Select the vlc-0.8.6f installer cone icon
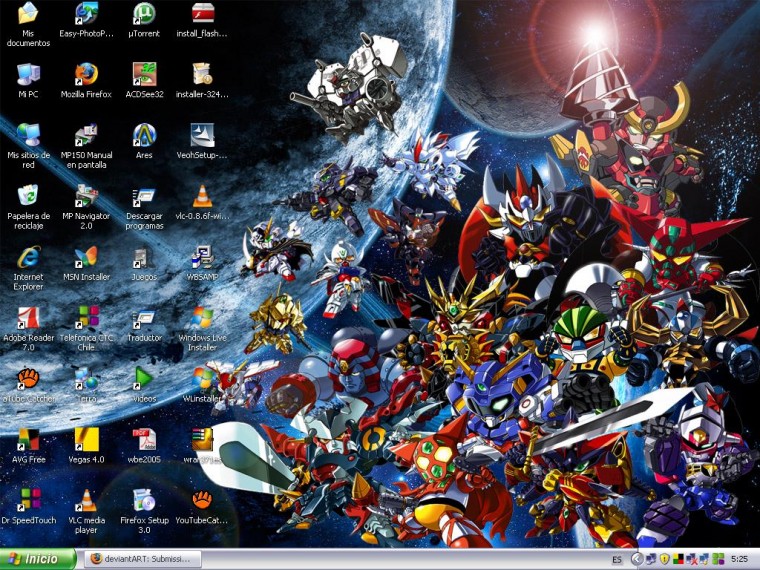 pyautogui.click(x=203, y=196)
